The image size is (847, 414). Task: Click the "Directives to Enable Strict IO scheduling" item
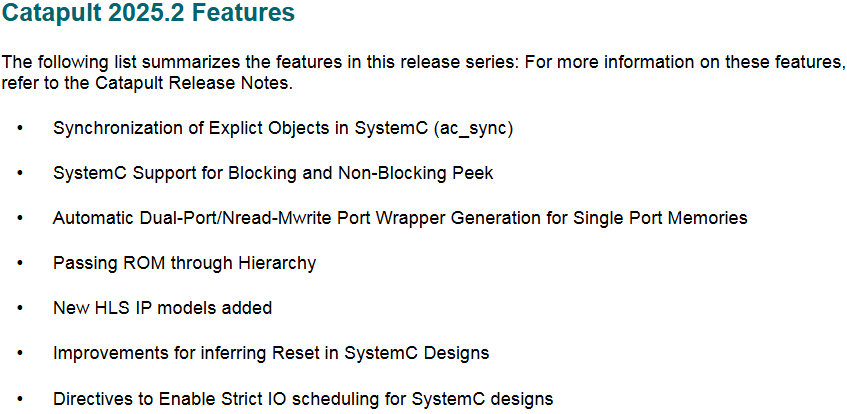pyautogui.click(x=303, y=399)
